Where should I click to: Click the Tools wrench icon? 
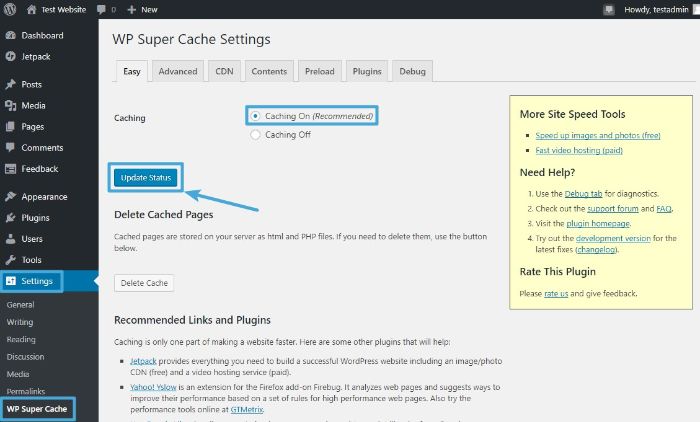(x=11, y=260)
